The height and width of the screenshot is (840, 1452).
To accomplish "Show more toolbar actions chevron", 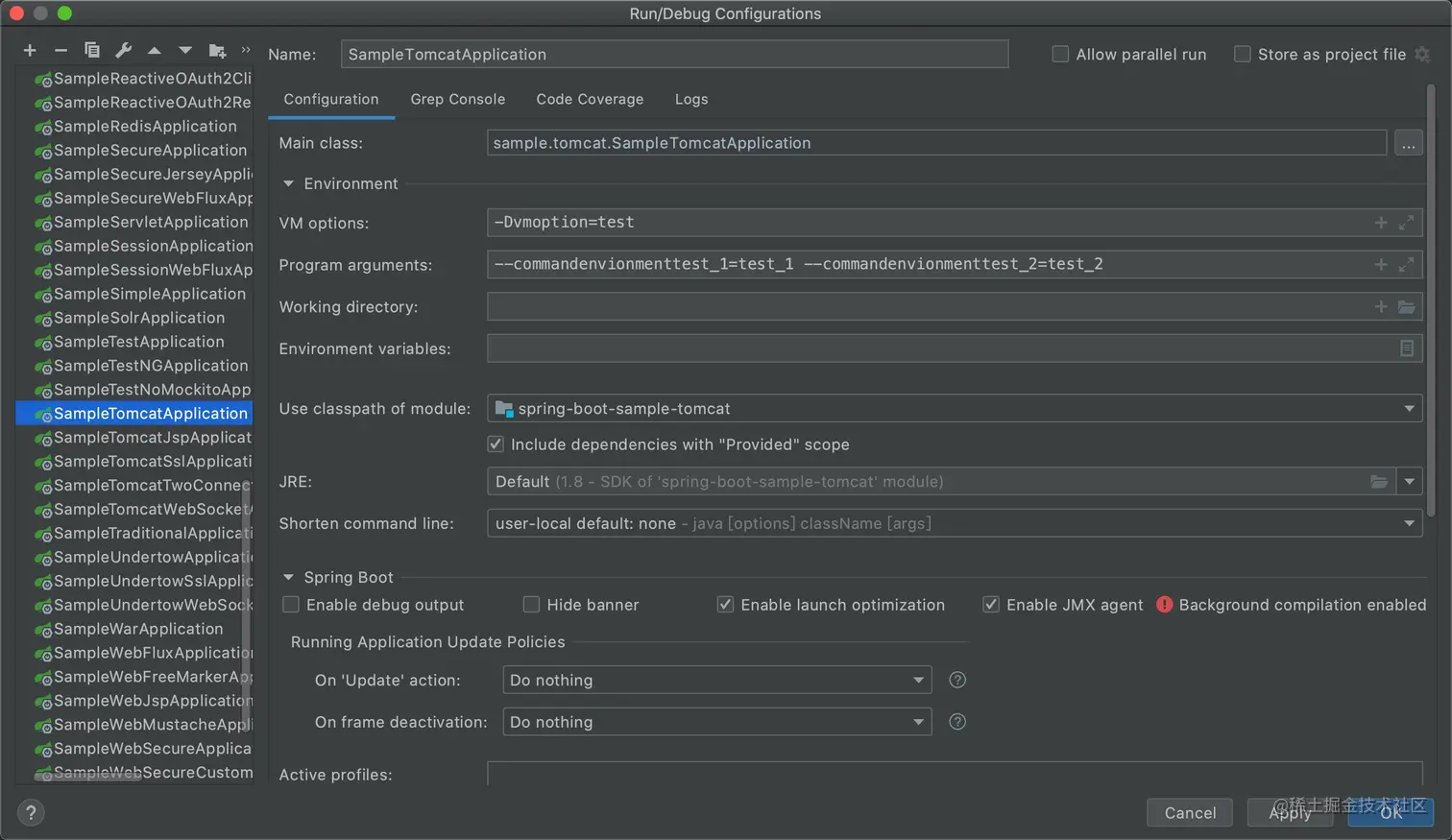I will pos(246,50).
